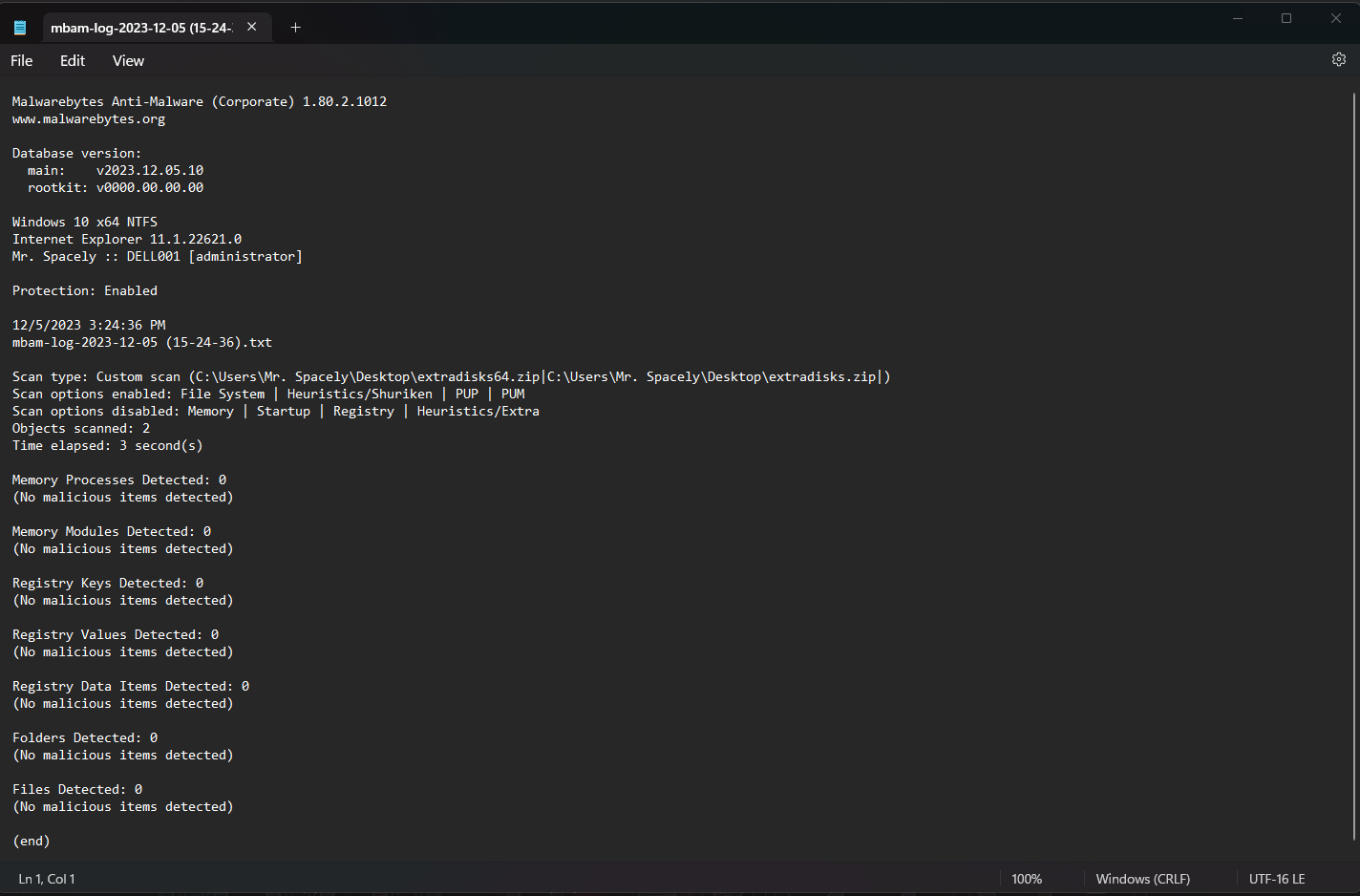
Task: Click the 'Files Detected: 0' line
Action: [77, 789]
